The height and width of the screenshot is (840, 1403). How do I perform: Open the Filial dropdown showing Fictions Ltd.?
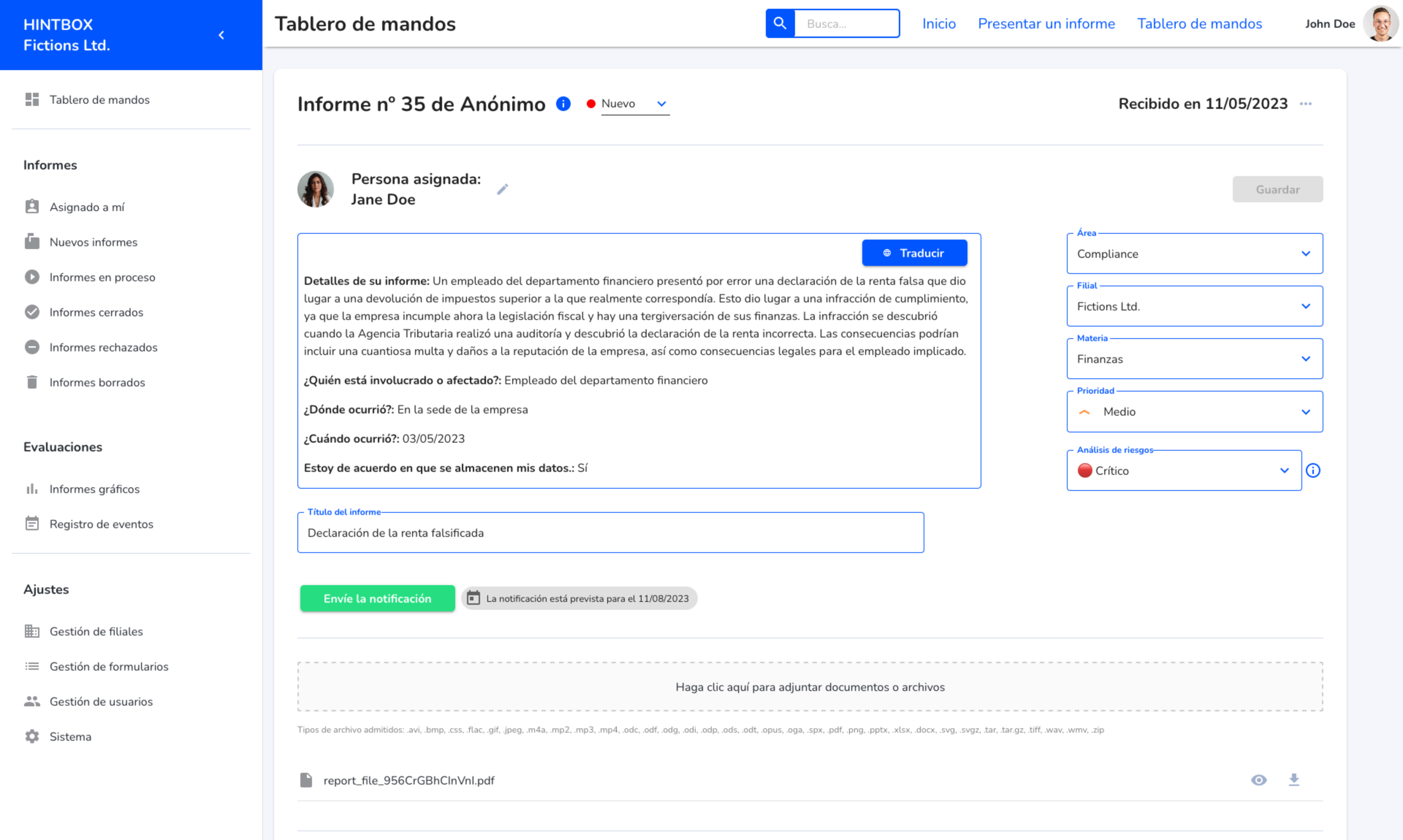point(1195,306)
